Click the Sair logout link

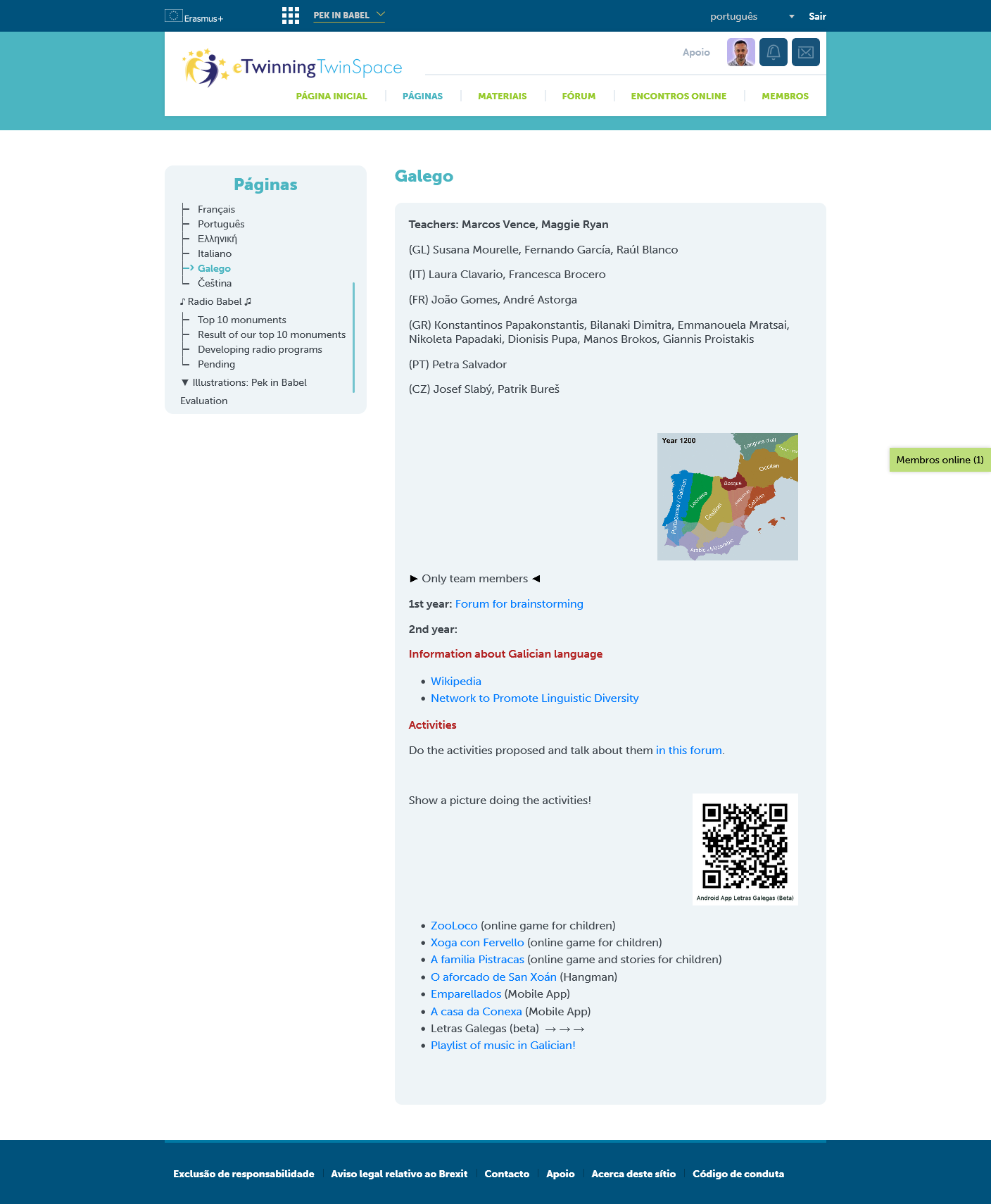(x=817, y=16)
